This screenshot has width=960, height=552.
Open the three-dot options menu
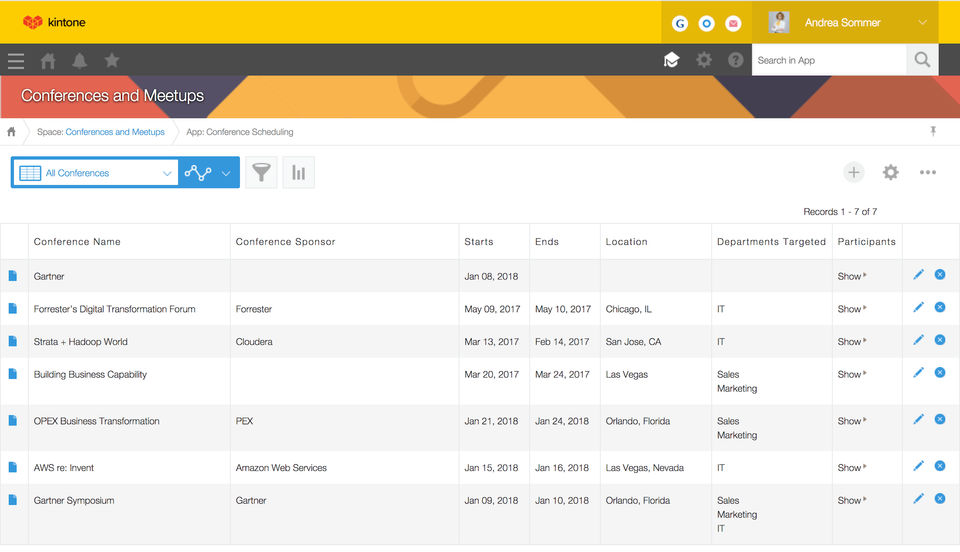coord(928,173)
